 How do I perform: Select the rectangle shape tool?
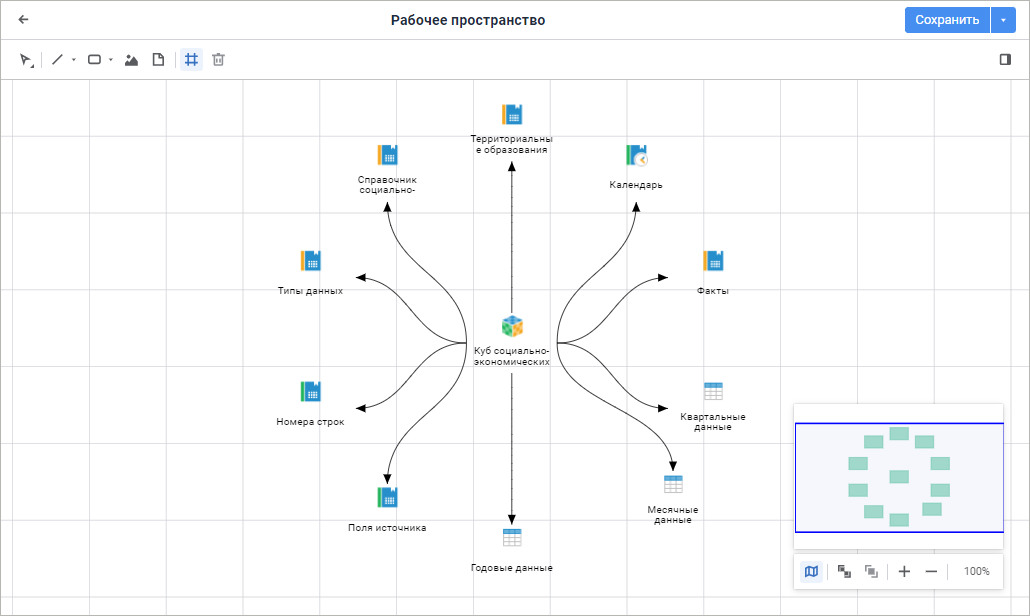point(95,60)
